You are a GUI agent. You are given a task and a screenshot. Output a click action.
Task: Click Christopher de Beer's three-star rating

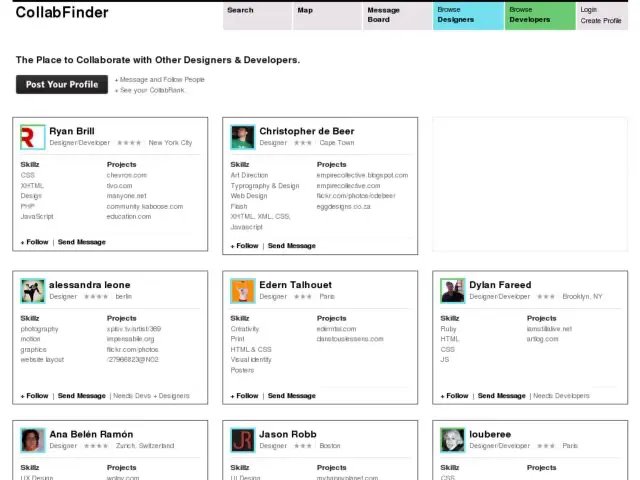tap(303, 143)
